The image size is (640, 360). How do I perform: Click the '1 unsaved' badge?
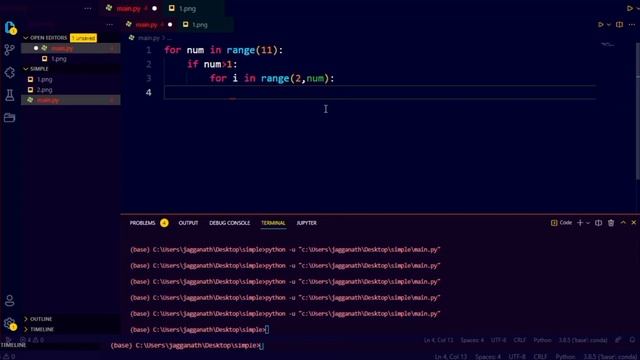pyautogui.click(x=83, y=38)
